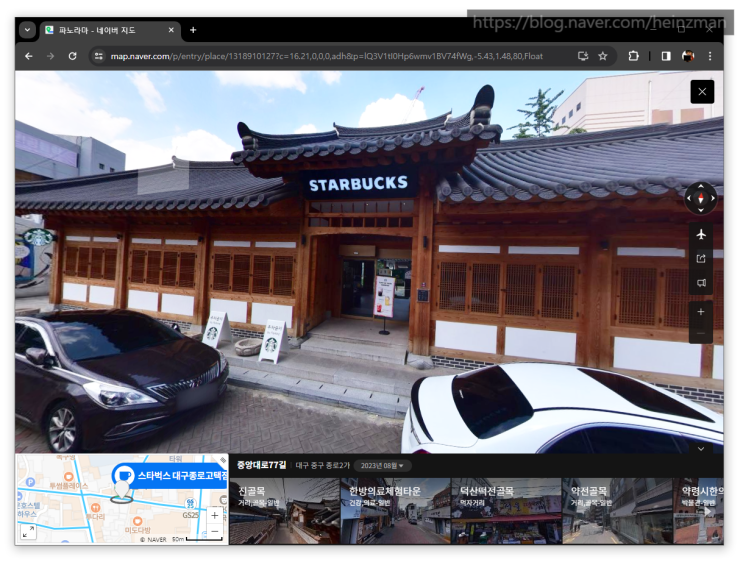Click the parking P icon on mini map
Screen dimensions: 743x562
point(30,482)
